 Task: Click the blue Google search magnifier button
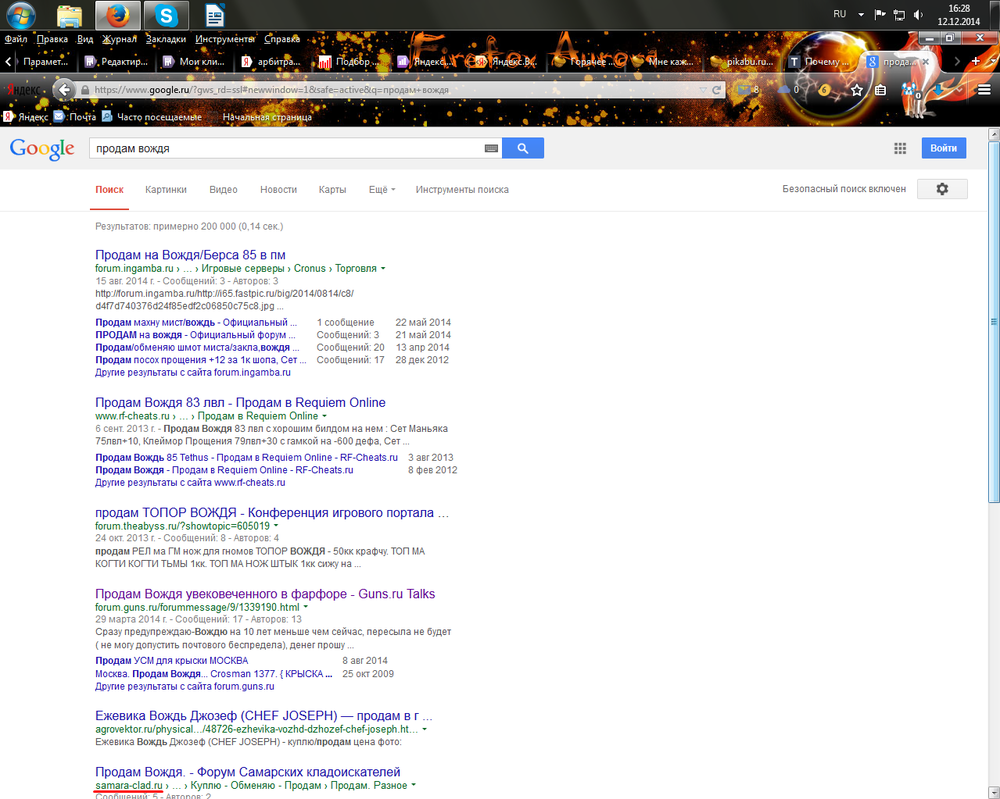point(523,148)
